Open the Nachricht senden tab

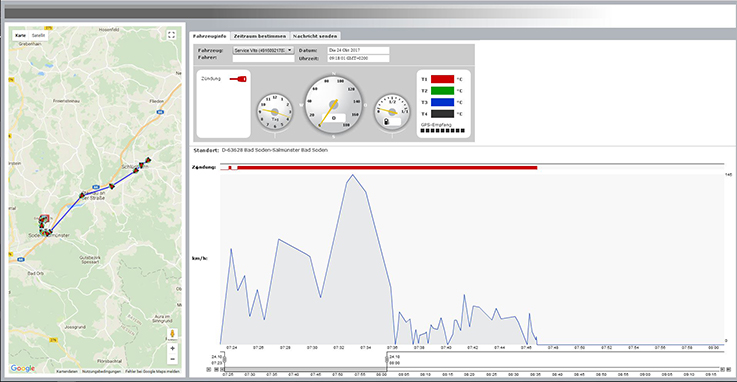coord(314,36)
